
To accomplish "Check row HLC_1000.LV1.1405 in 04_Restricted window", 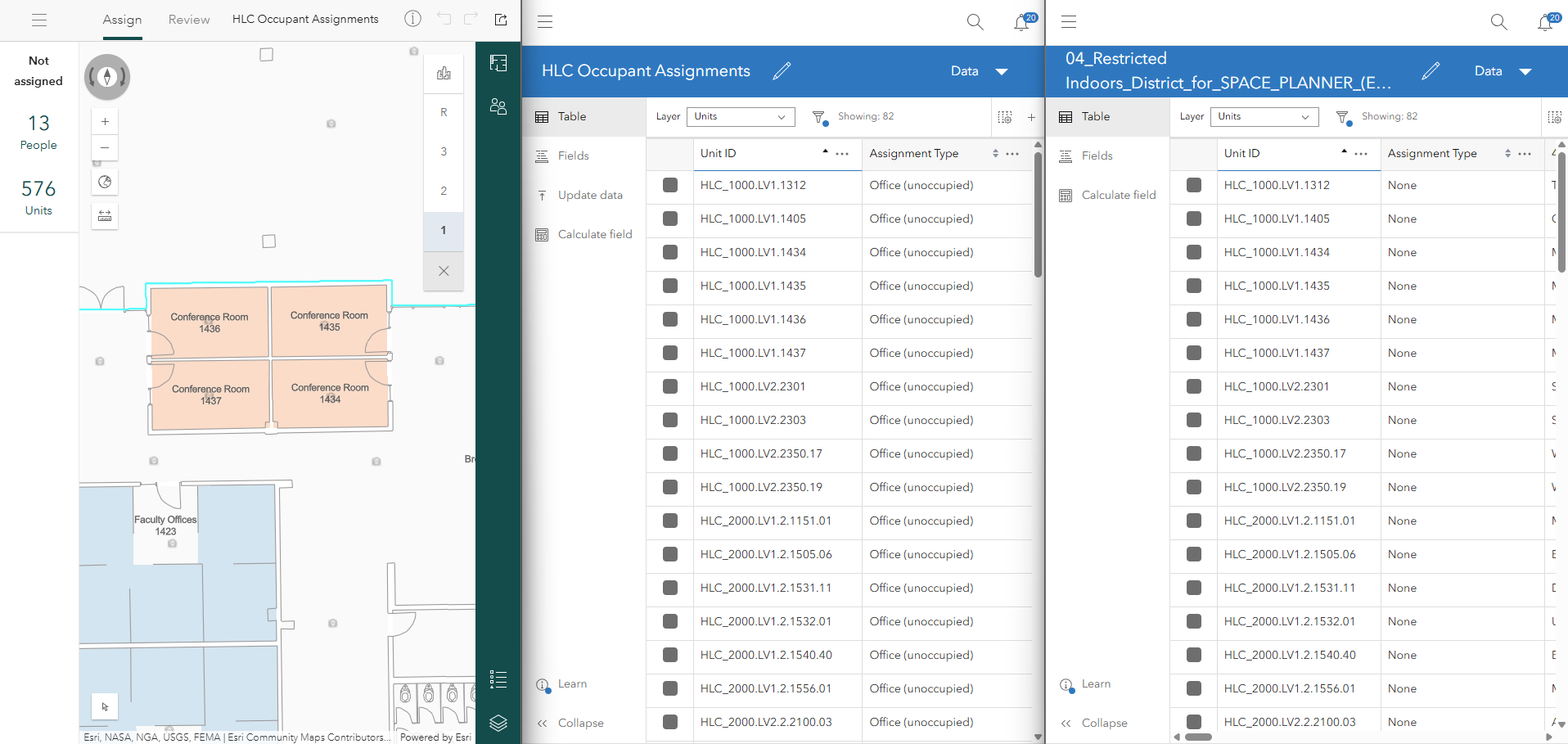I will pyautogui.click(x=1194, y=219).
